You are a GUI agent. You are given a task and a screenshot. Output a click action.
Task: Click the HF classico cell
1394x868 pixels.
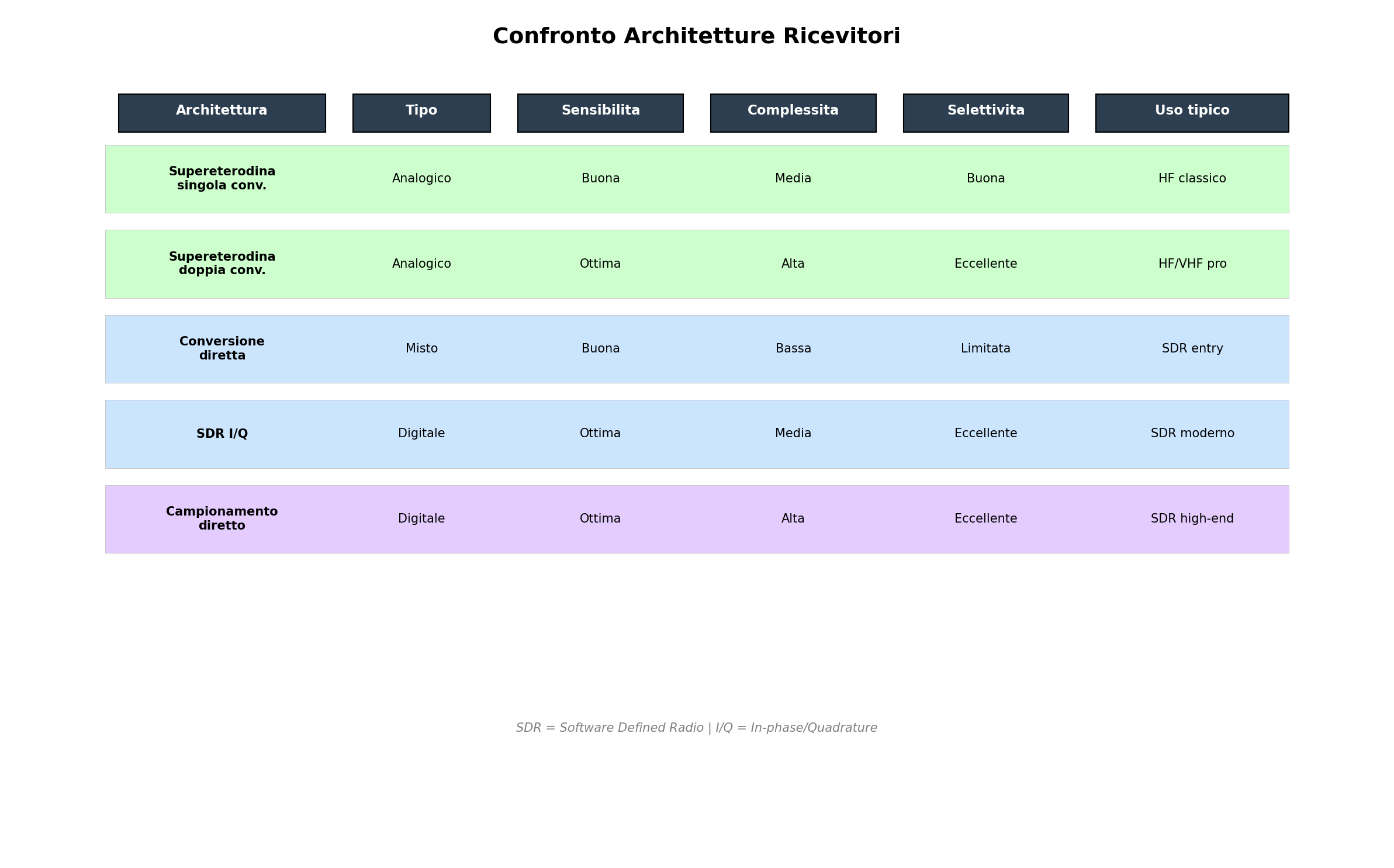(1192, 178)
